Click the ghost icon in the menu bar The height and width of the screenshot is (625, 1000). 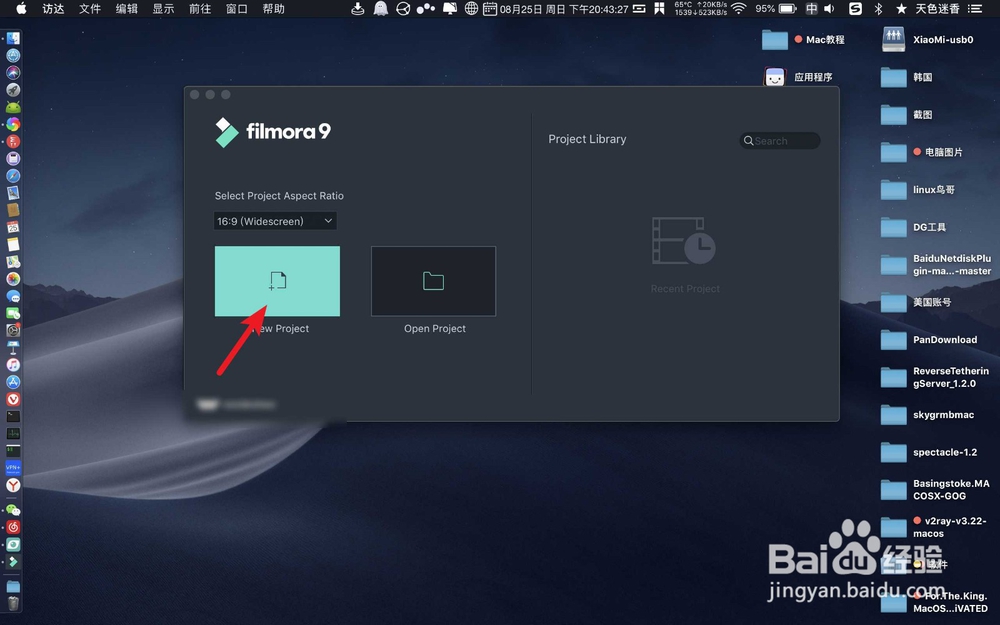[381, 8]
